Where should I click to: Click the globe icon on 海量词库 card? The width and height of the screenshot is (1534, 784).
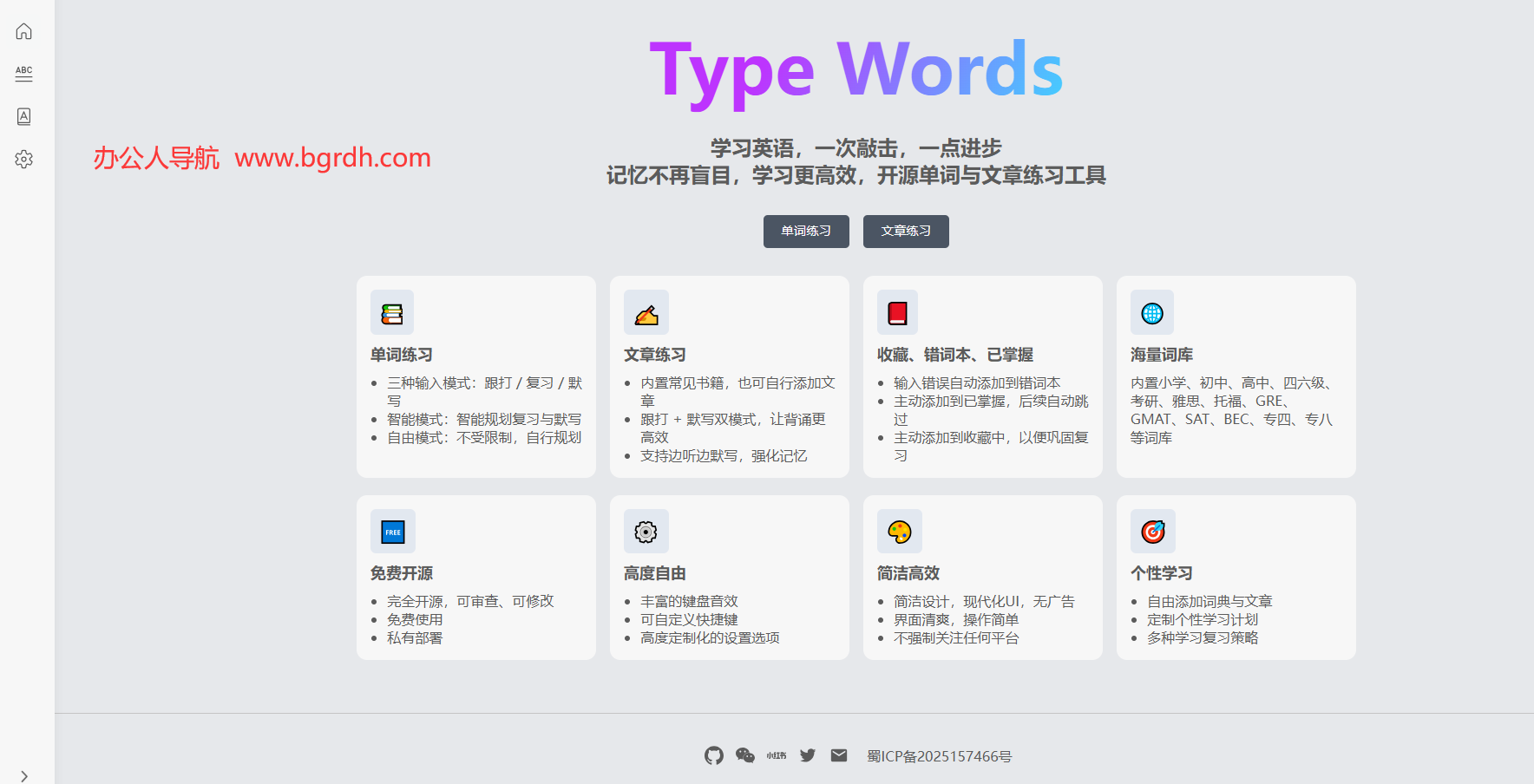[x=1151, y=312]
